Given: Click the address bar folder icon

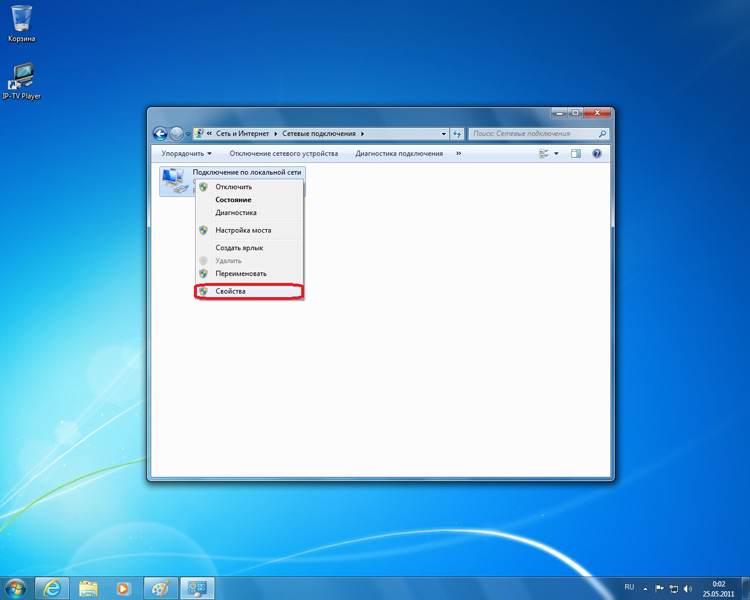Looking at the screenshot, I should point(199,133).
